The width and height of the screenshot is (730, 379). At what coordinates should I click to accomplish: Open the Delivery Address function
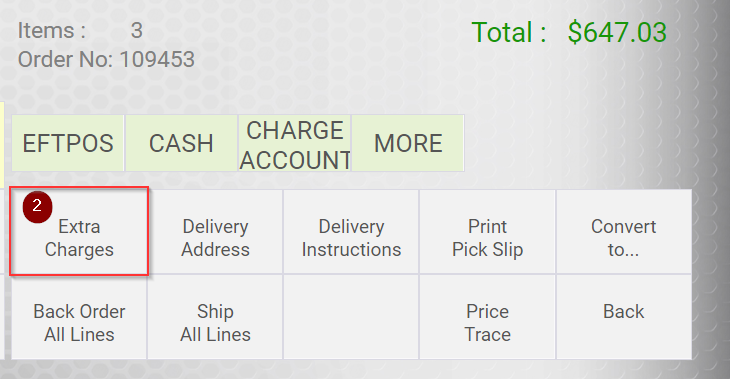click(215, 231)
